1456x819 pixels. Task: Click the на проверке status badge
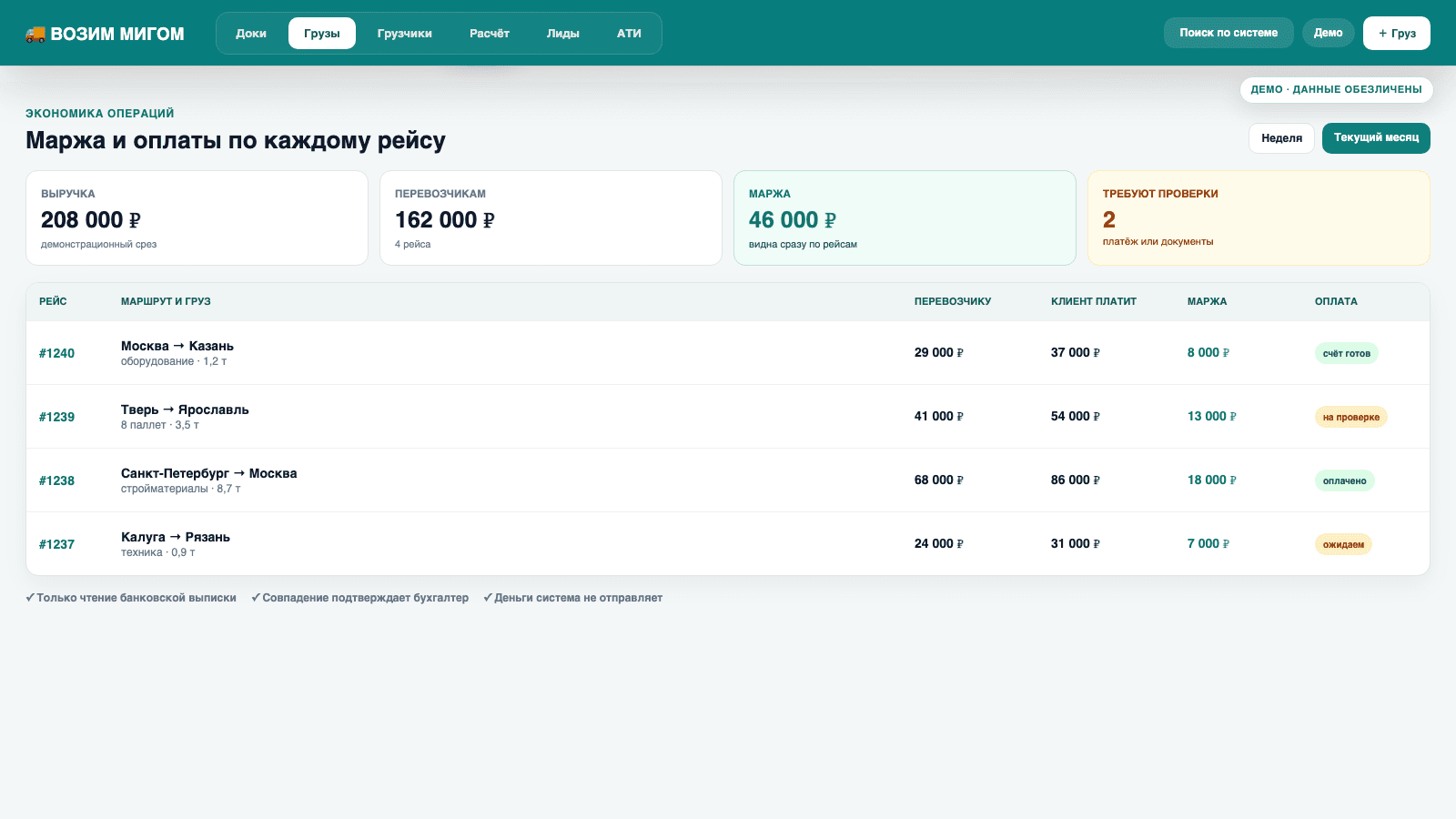click(x=1350, y=417)
